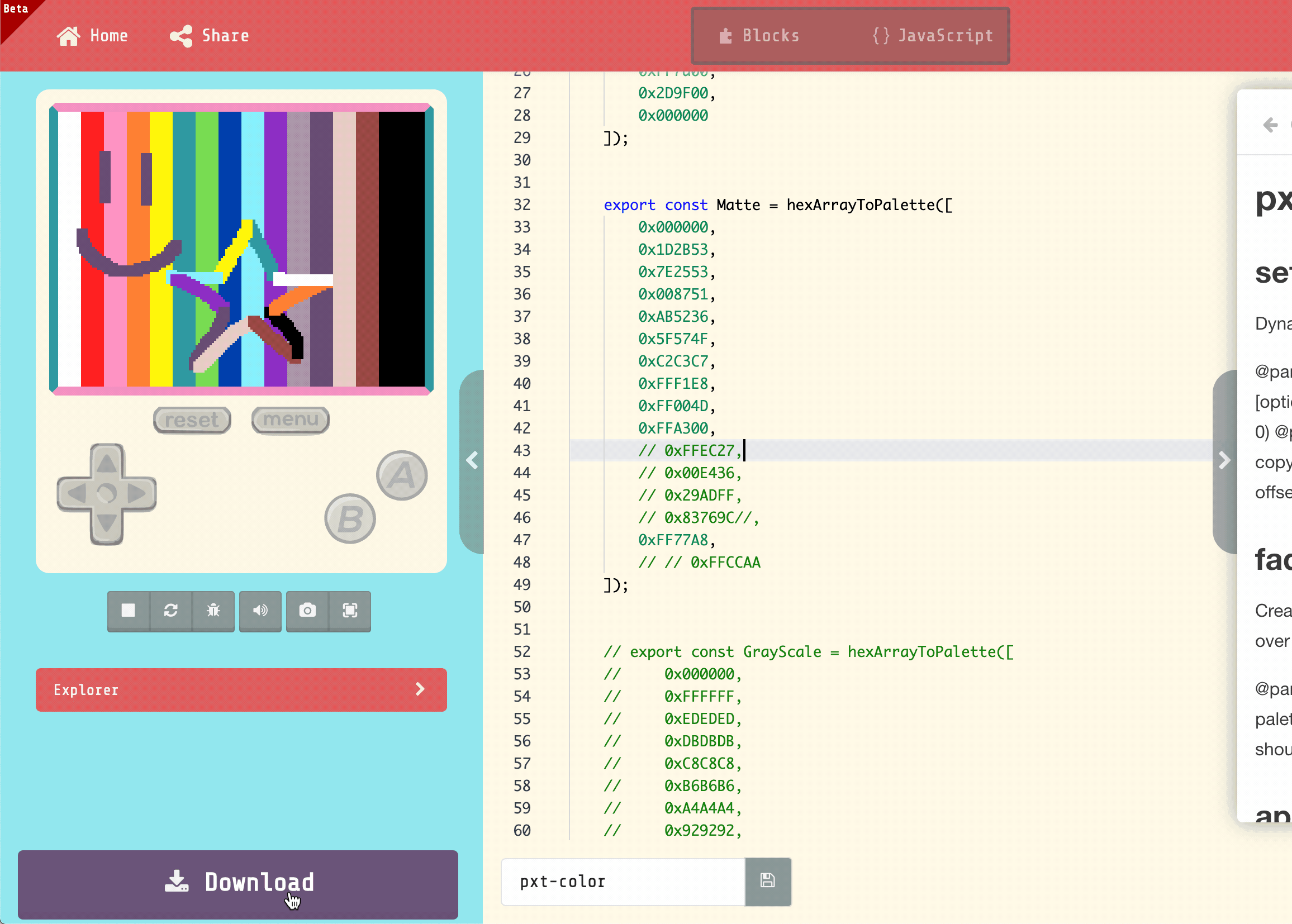Click the 0x2D9F00 value on line 27

click(x=673, y=93)
